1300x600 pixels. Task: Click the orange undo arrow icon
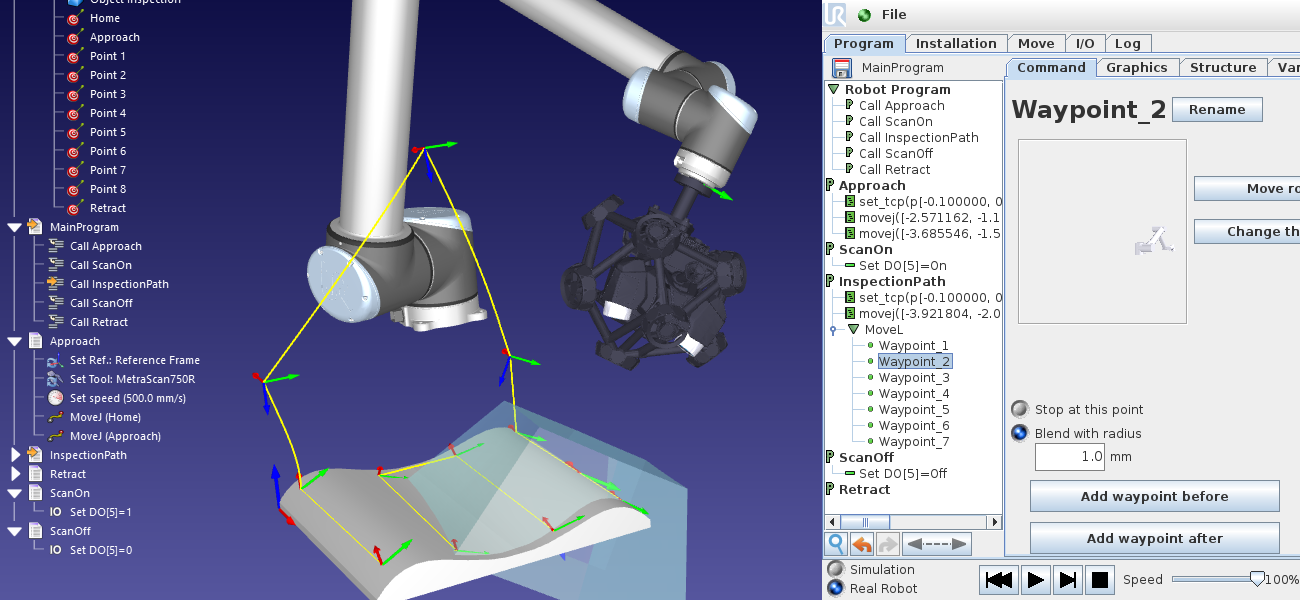click(x=862, y=544)
